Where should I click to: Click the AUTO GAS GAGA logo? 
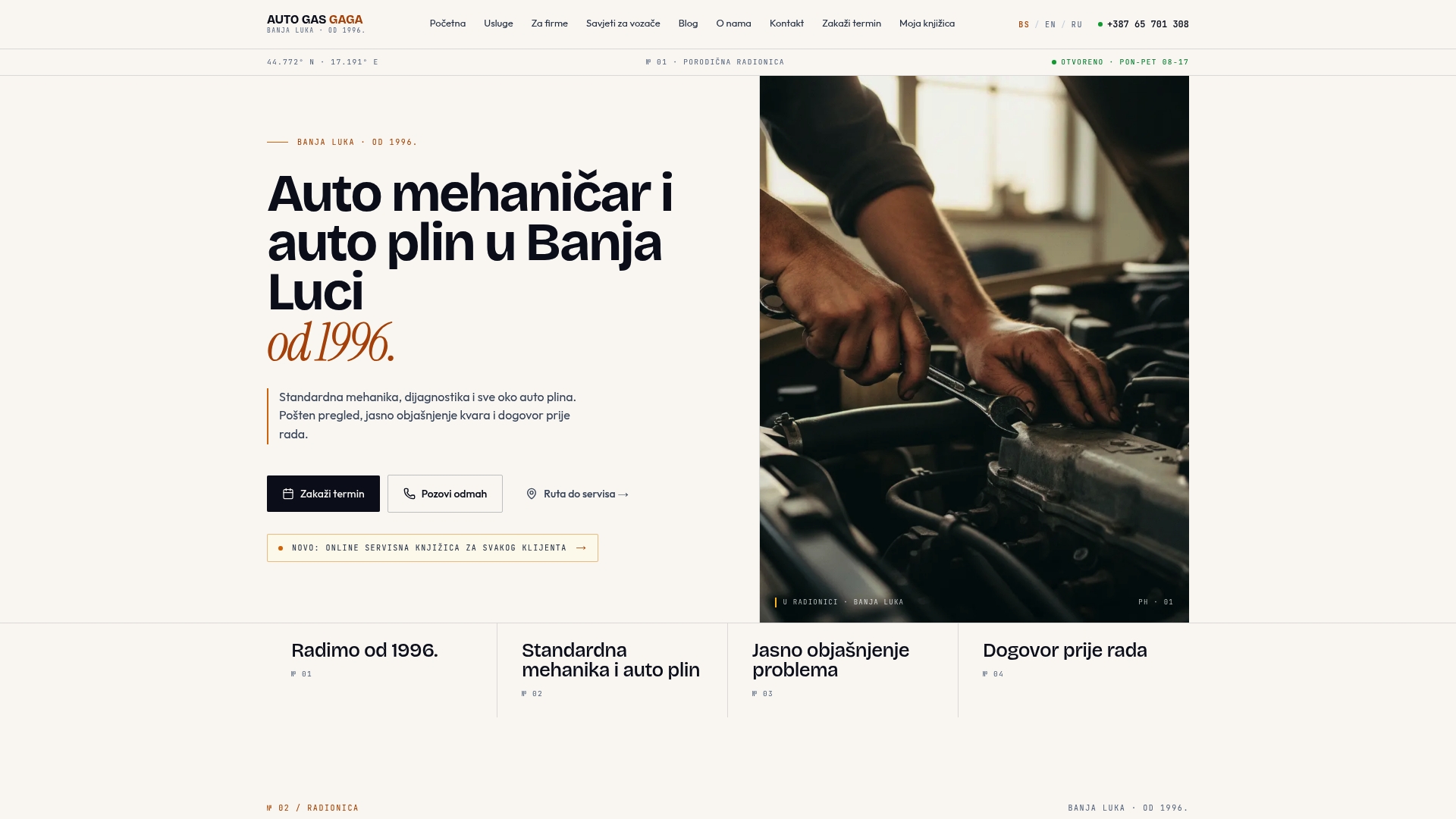tap(315, 24)
